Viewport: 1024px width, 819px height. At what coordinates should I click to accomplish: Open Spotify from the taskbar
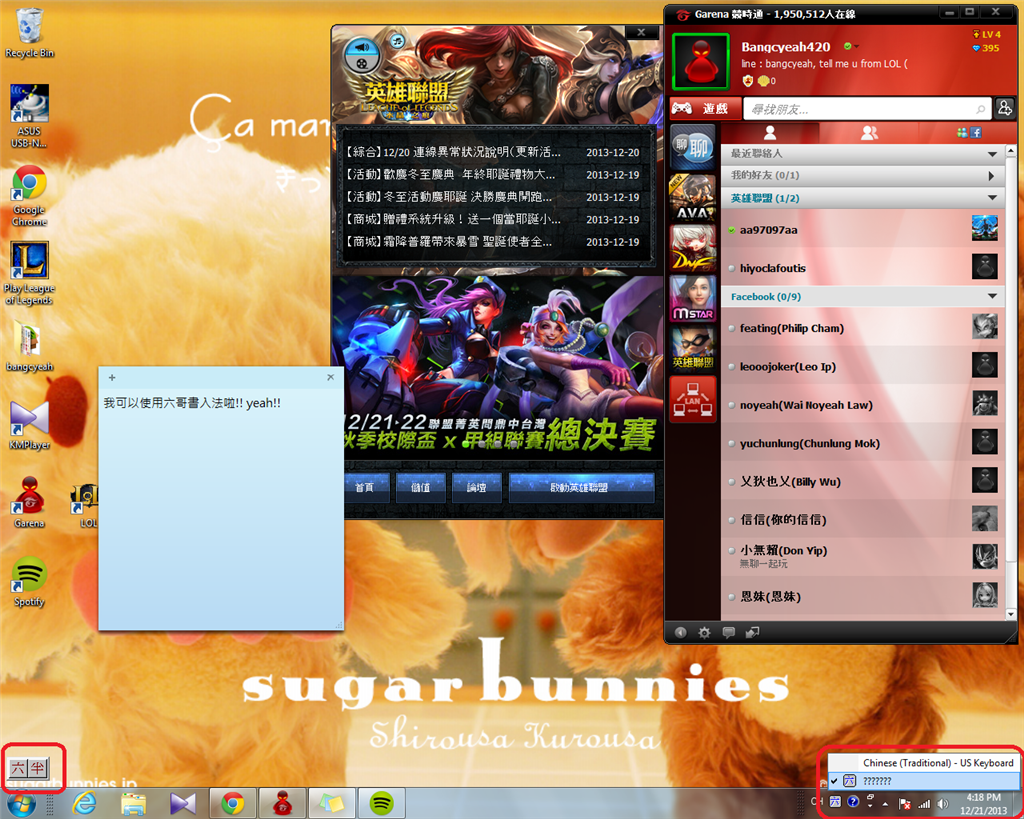click(x=381, y=803)
